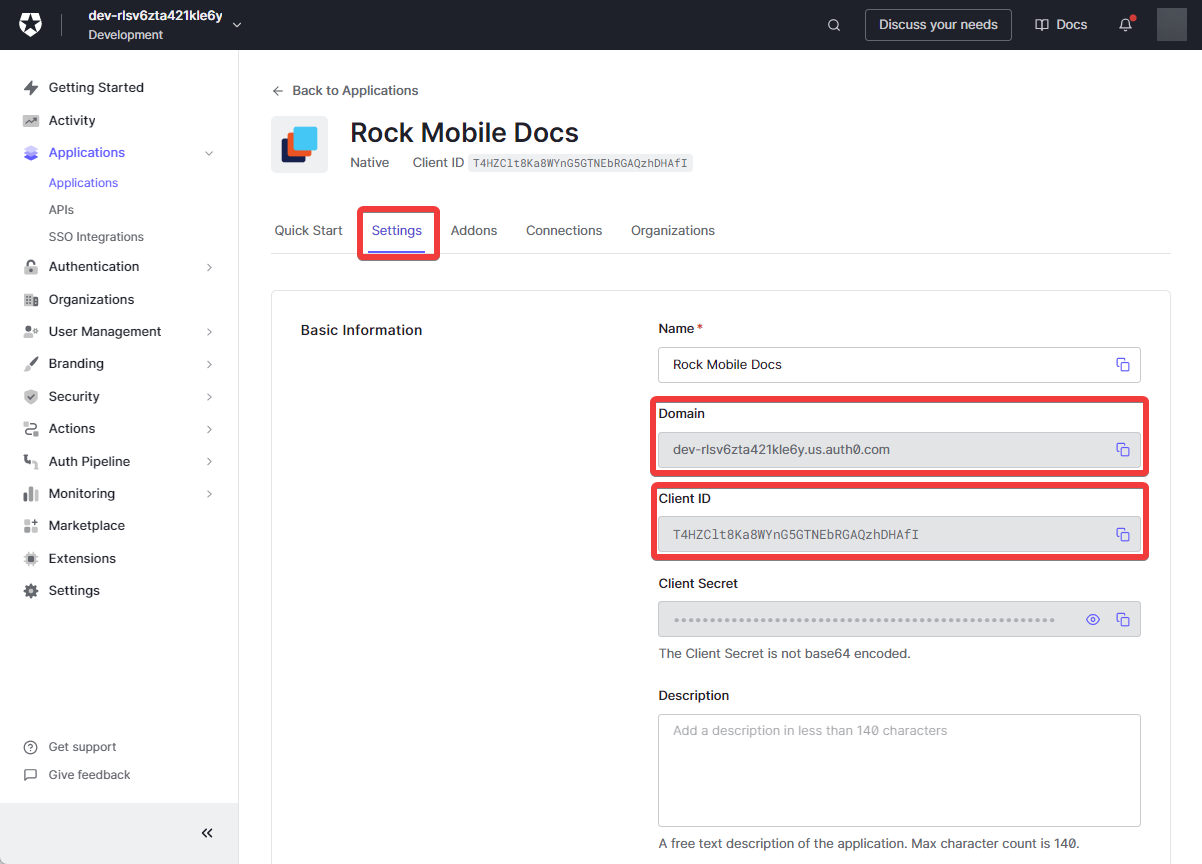Collapse the sidebar with double-chevron icon
Viewport: 1202px width, 864px height.
[207, 833]
